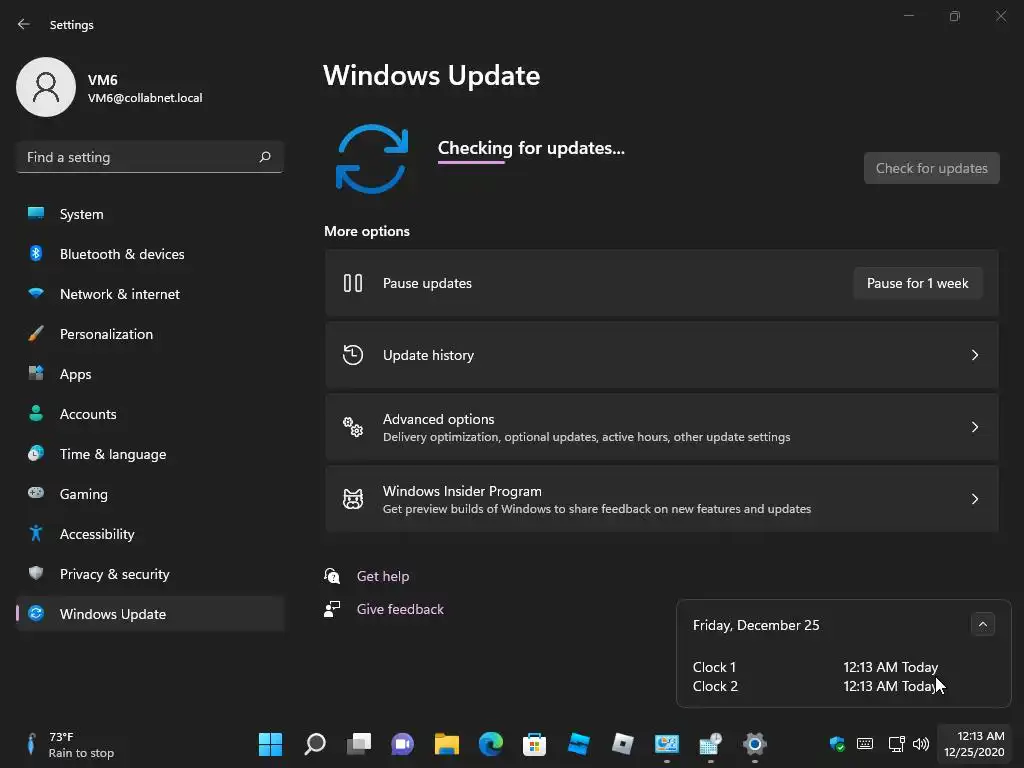Open the VM6 user profile avatar
This screenshot has height=768, width=1024.
tap(46, 87)
